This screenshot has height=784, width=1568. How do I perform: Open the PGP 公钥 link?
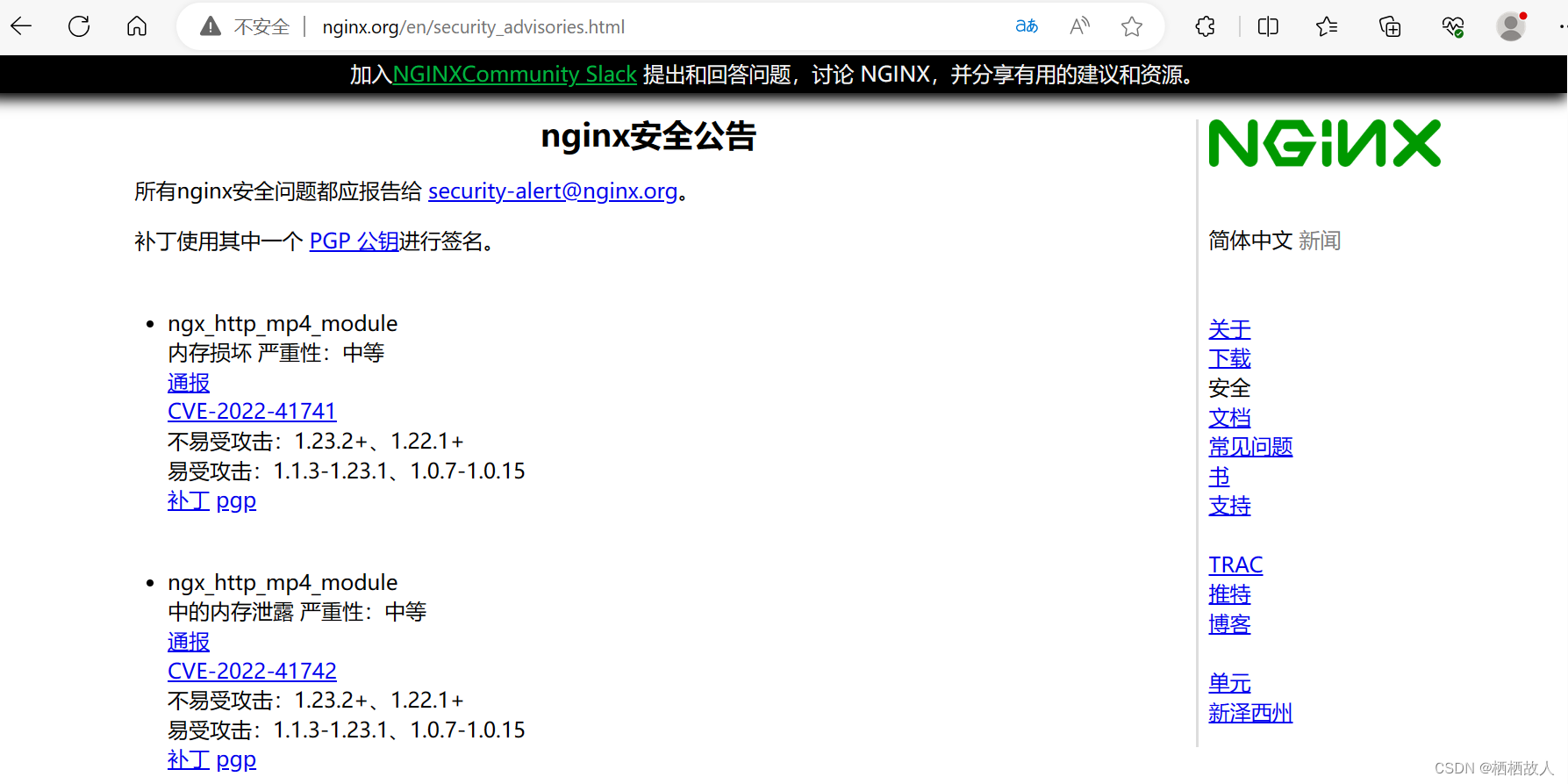[354, 241]
